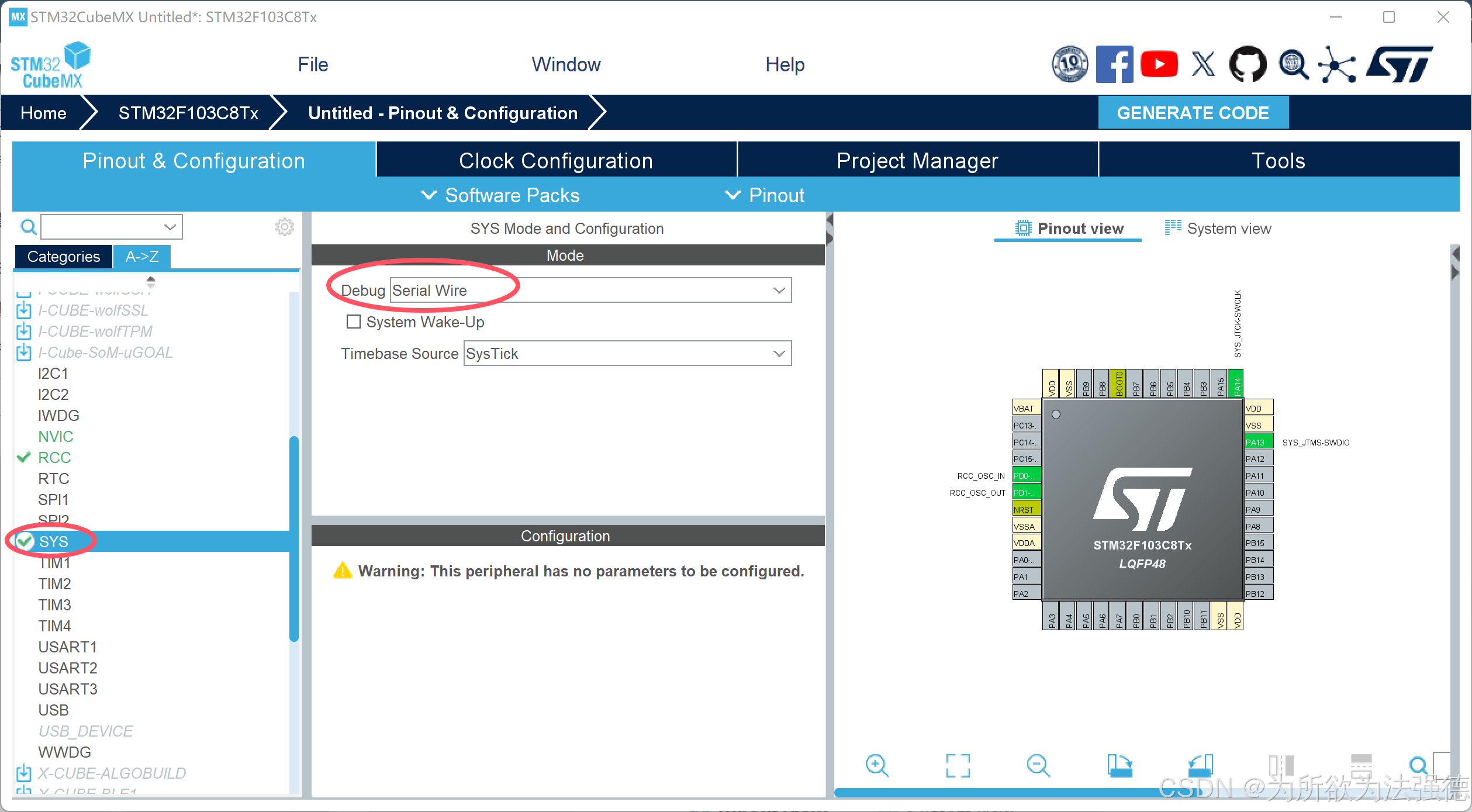Click the zoom in pinout icon
Viewport: 1472px width, 812px height.
point(877,765)
